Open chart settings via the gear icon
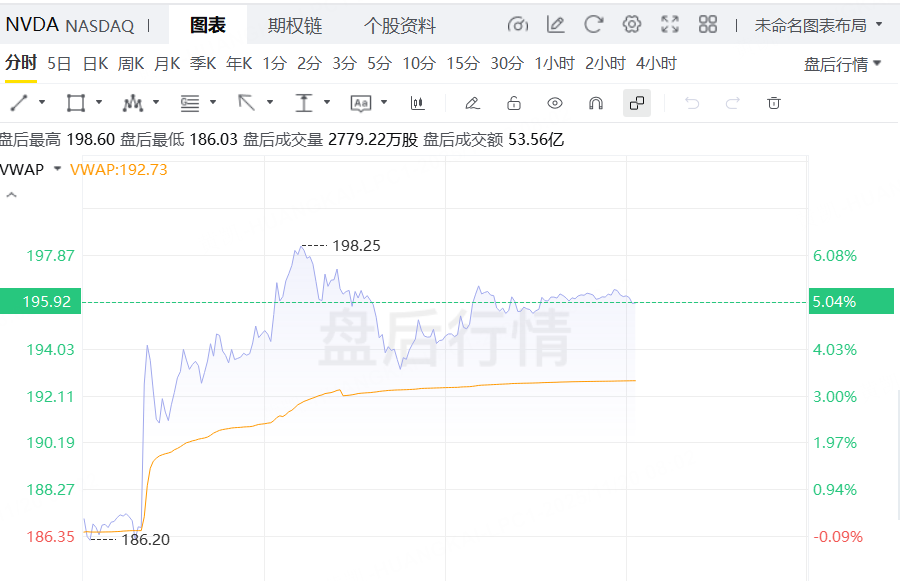This screenshot has height=581, width=900. 631,25
